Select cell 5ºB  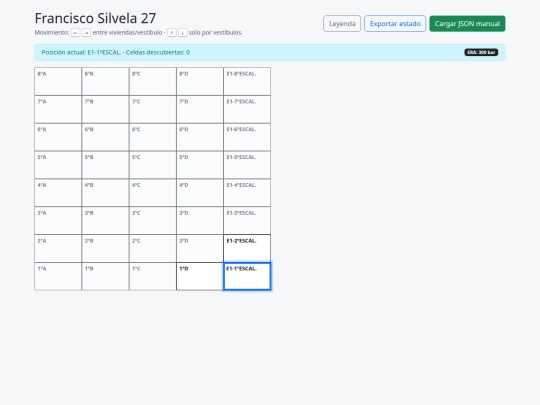coord(105,165)
